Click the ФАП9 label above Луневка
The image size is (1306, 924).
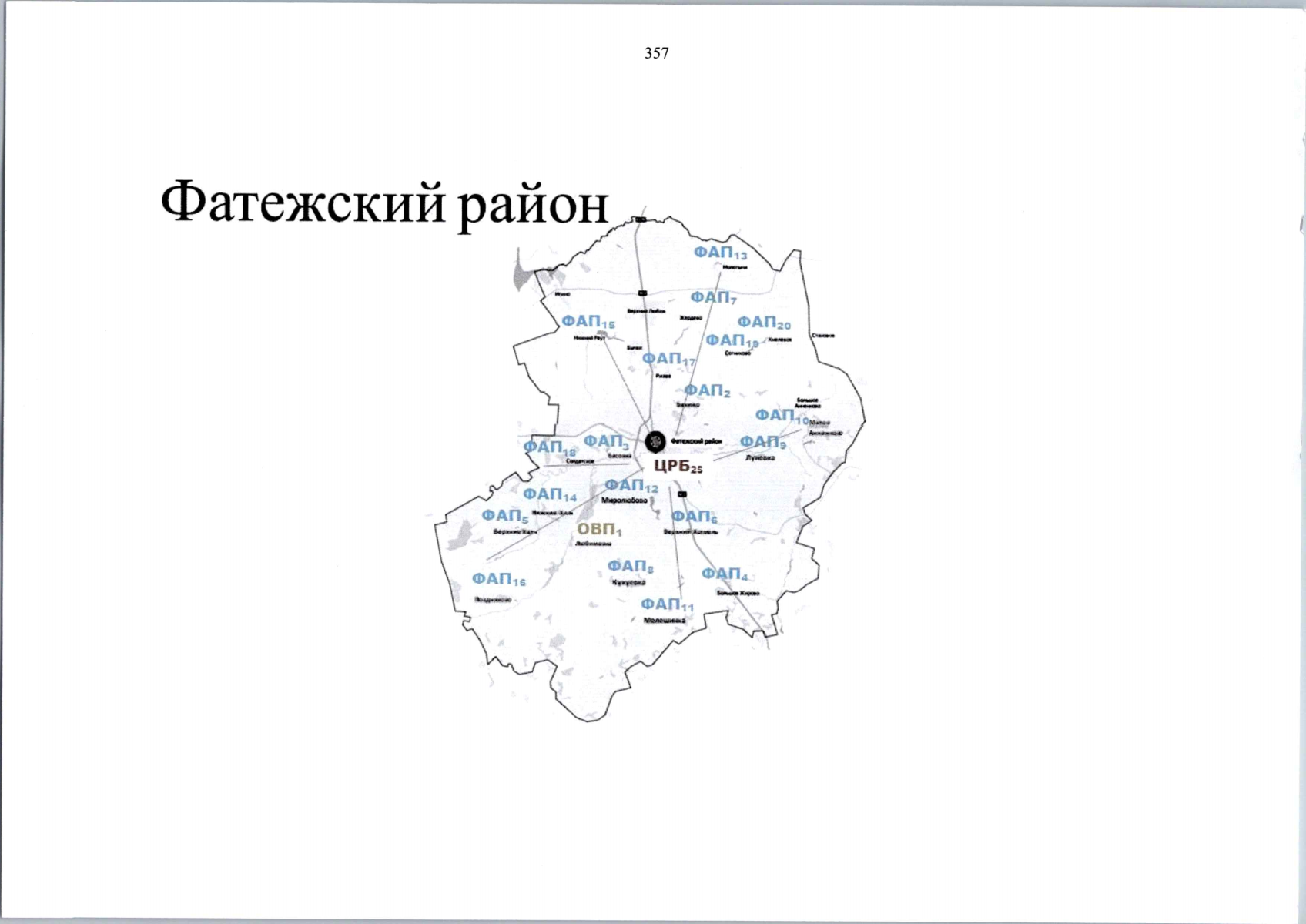[x=762, y=443]
